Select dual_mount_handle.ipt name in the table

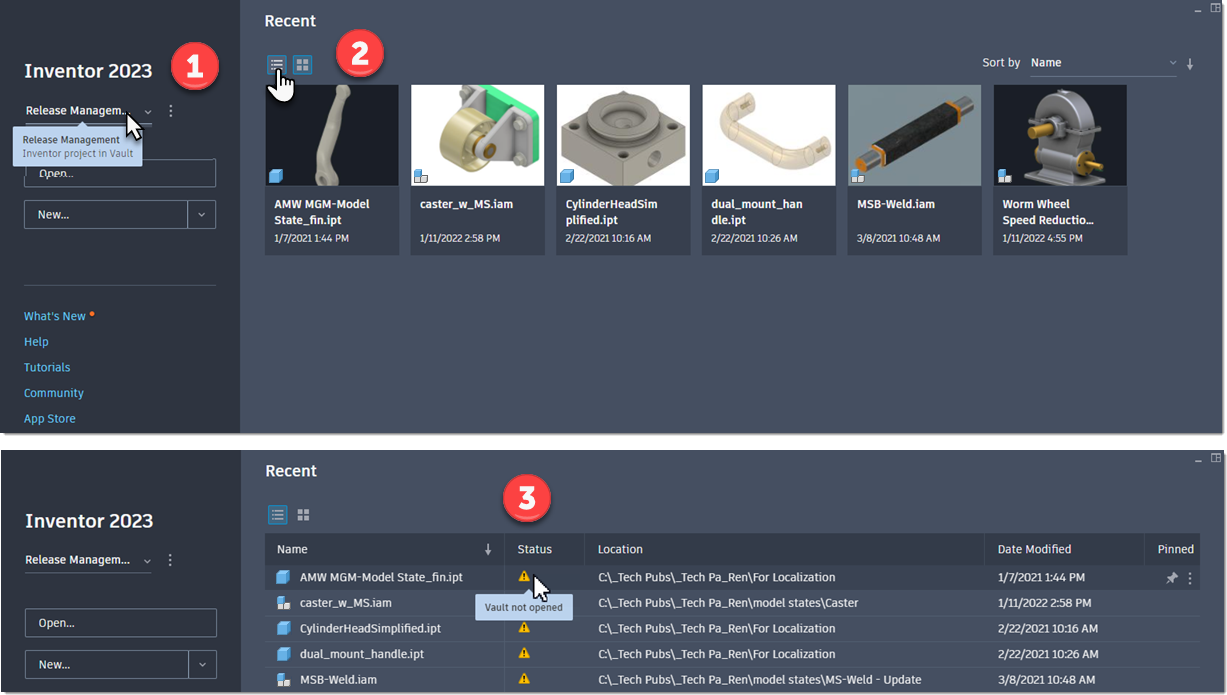point(362,654)
